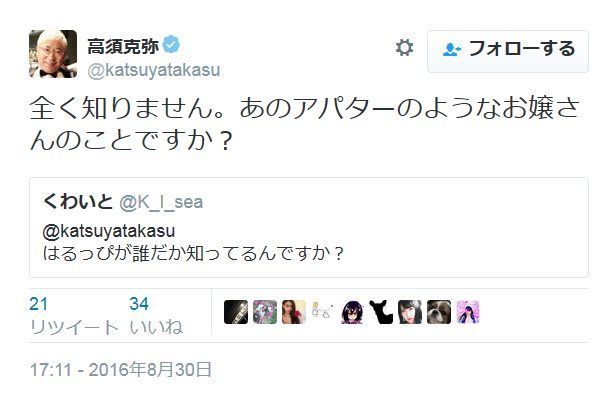The width and height of the screenshot is (610, 393).
Task: Click the blue verified badge icon
Action: coord(171,45)
